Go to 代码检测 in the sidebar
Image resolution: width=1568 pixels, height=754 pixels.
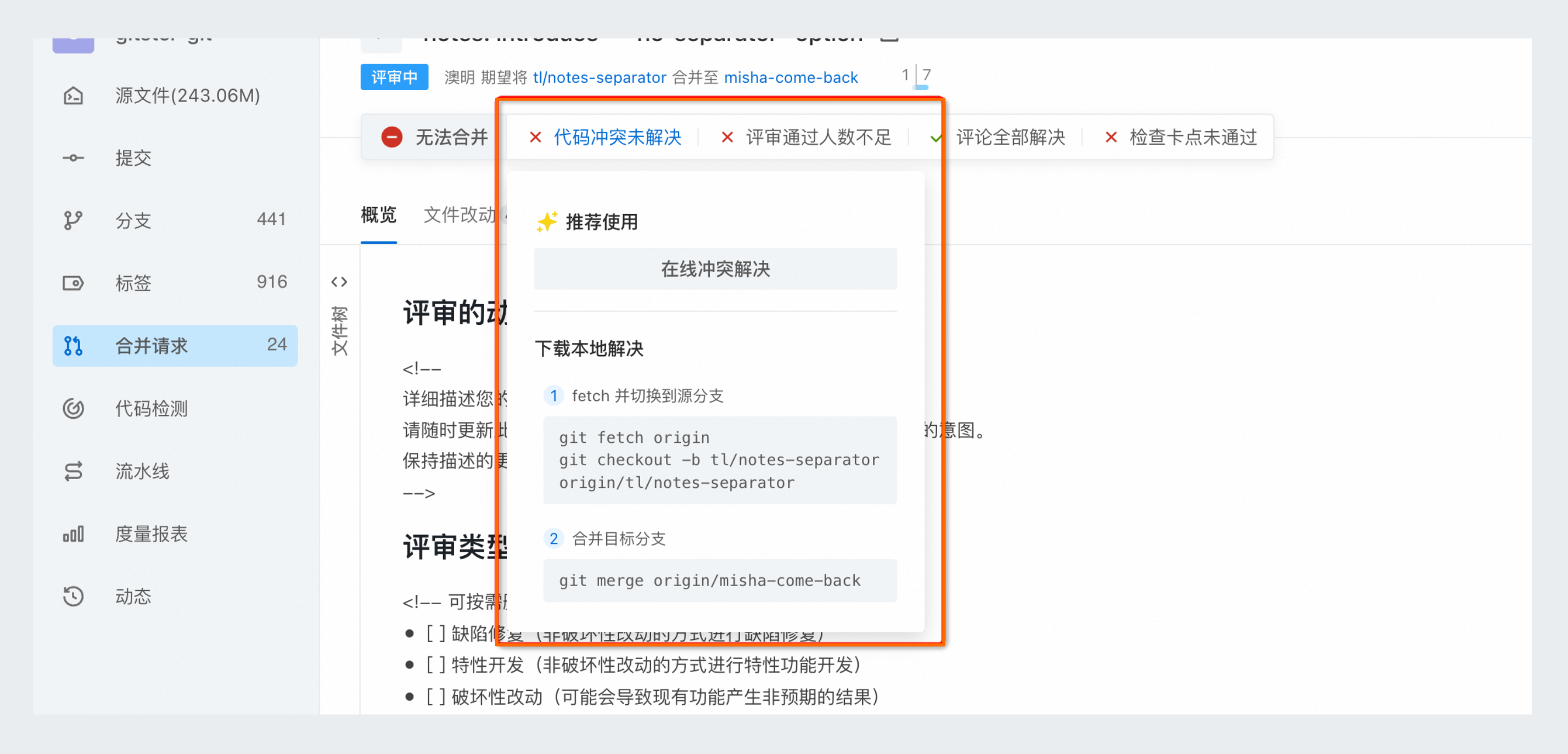point(175,408)
